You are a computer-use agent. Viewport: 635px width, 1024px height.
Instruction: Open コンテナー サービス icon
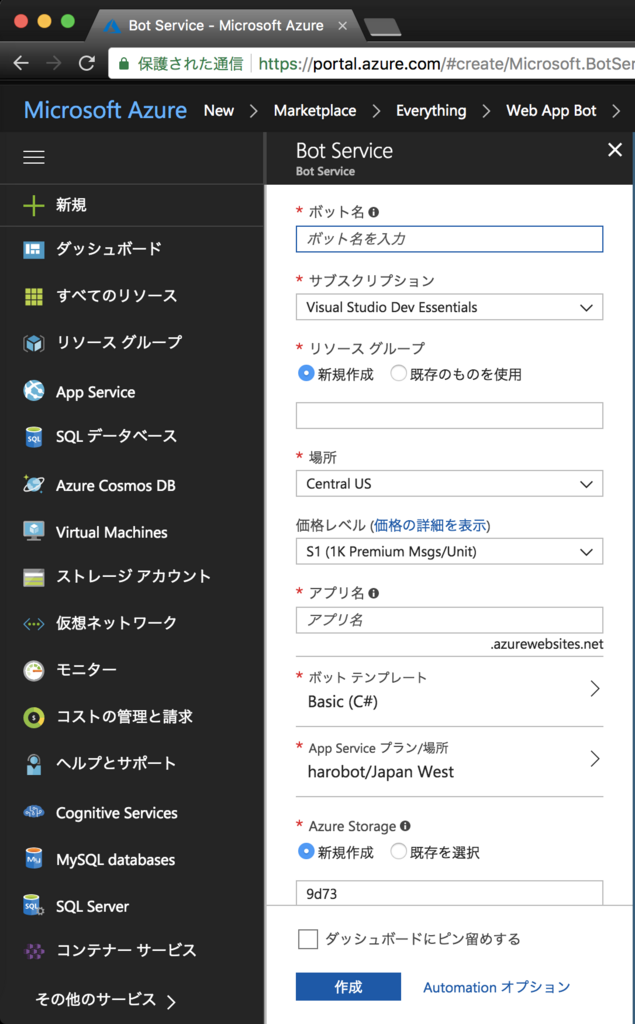pyautogui.click(x=33, y=952)
